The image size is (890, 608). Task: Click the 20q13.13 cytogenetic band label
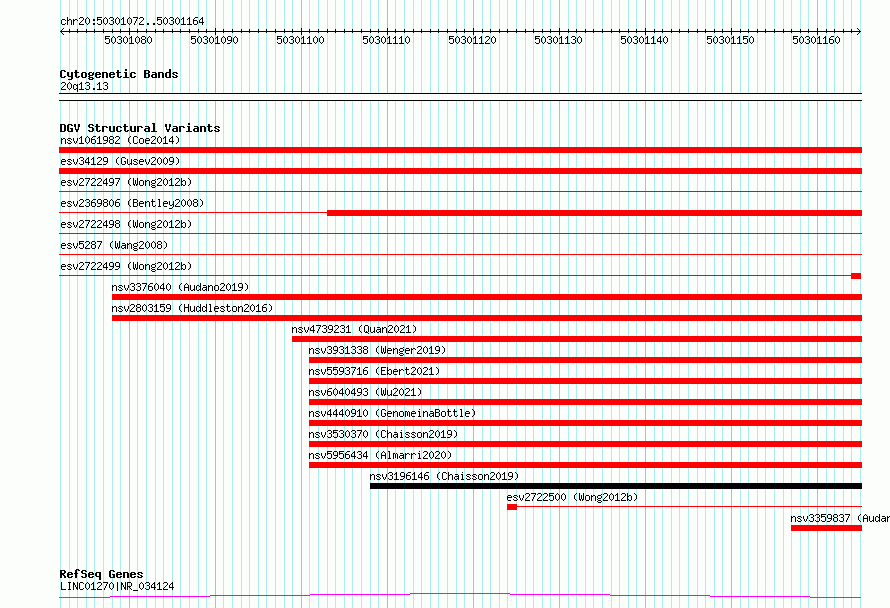coord(84,86)
